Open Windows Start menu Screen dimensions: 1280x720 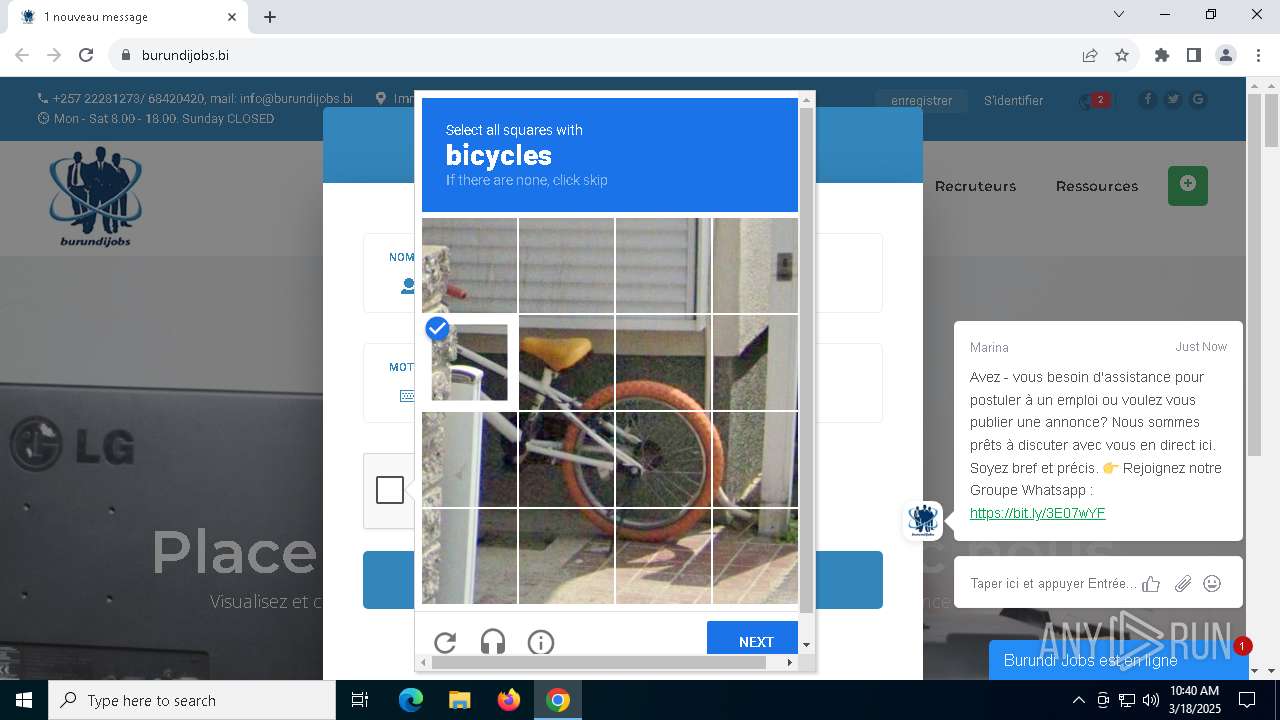pos(24,700)
